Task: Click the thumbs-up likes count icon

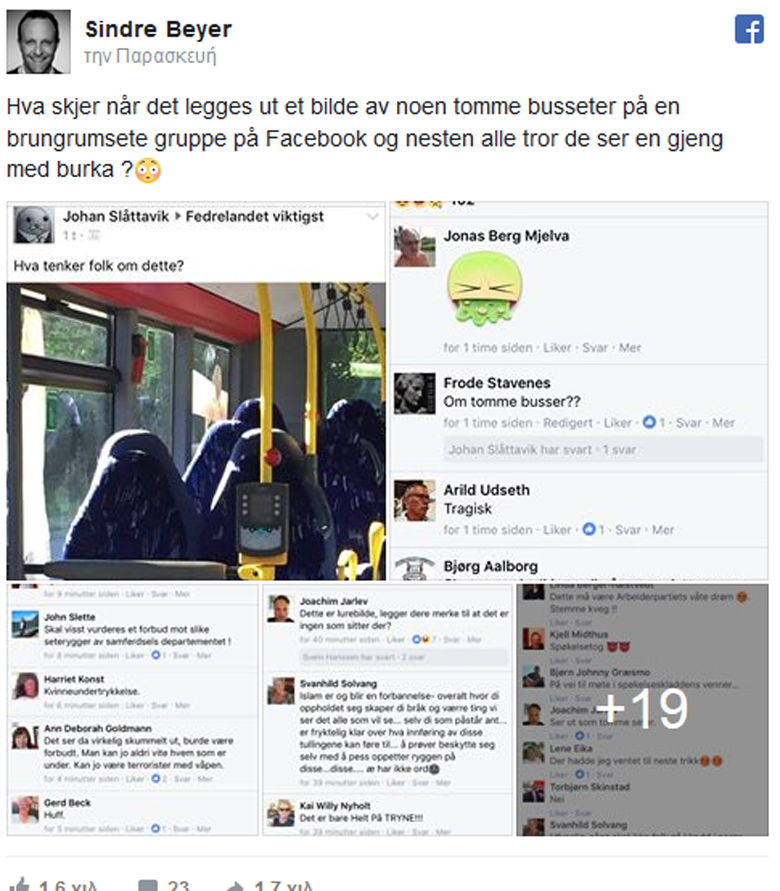Action: coord(20,884)
